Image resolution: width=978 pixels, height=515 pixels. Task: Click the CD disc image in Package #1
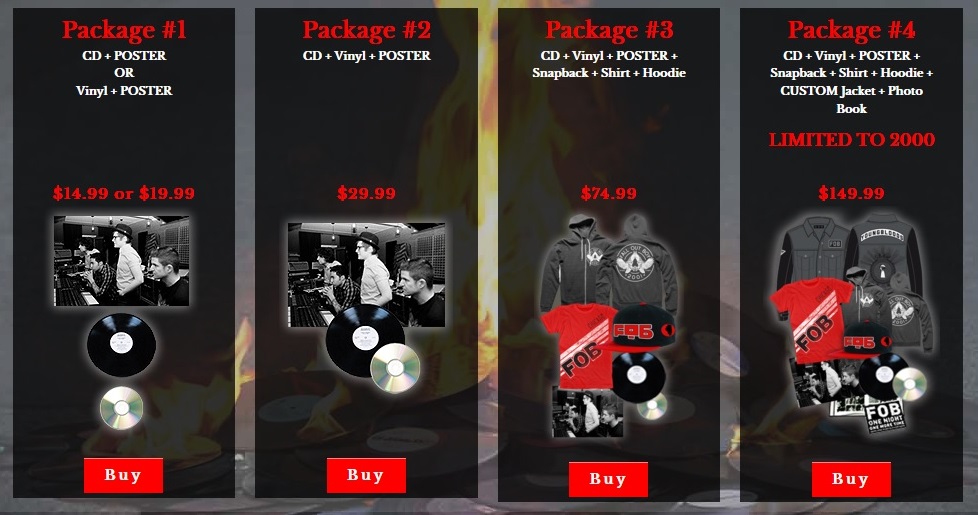point(122,408)
